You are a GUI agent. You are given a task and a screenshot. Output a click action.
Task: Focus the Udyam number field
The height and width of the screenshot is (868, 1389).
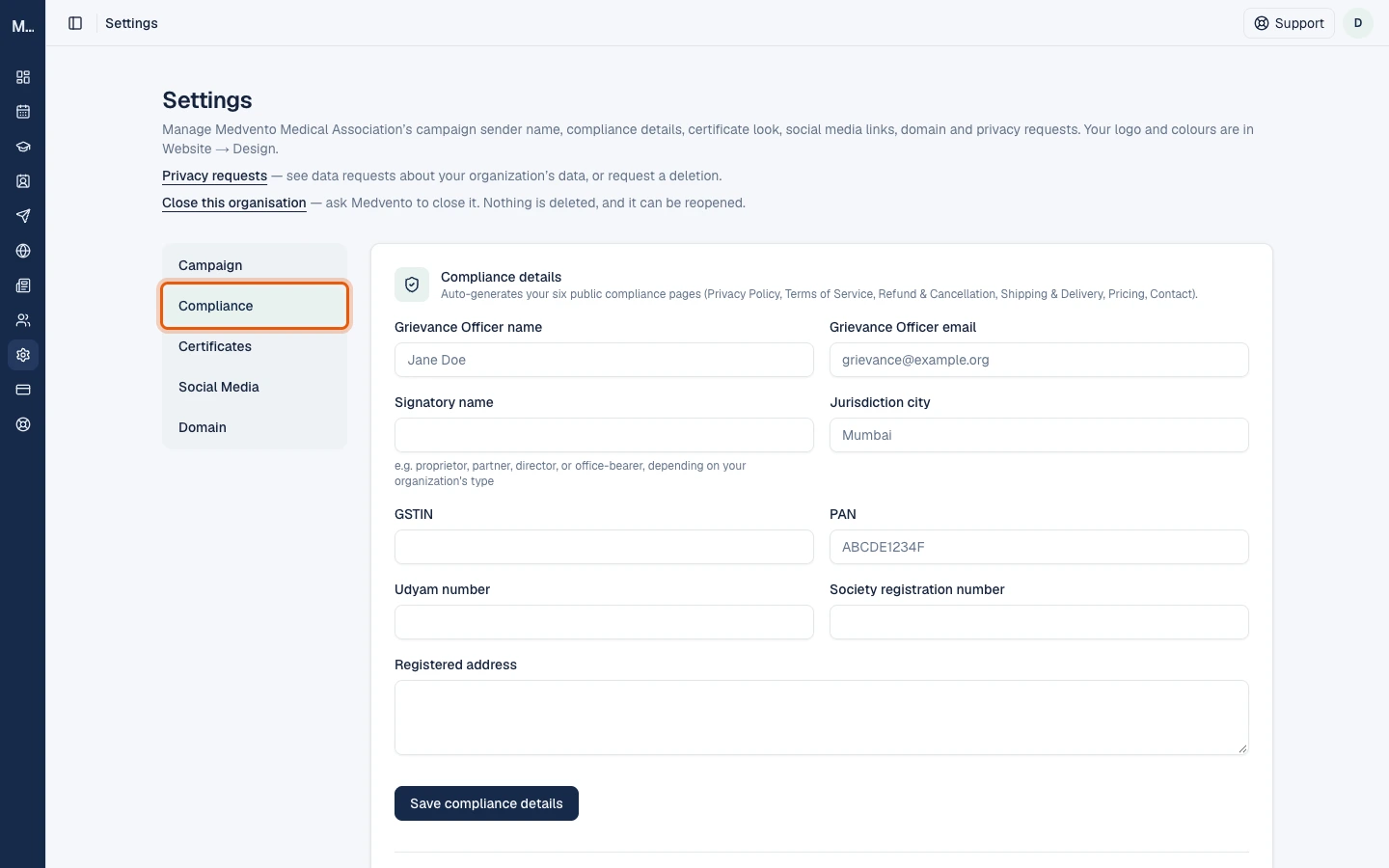pyautogui.click(x=604, y=622)
